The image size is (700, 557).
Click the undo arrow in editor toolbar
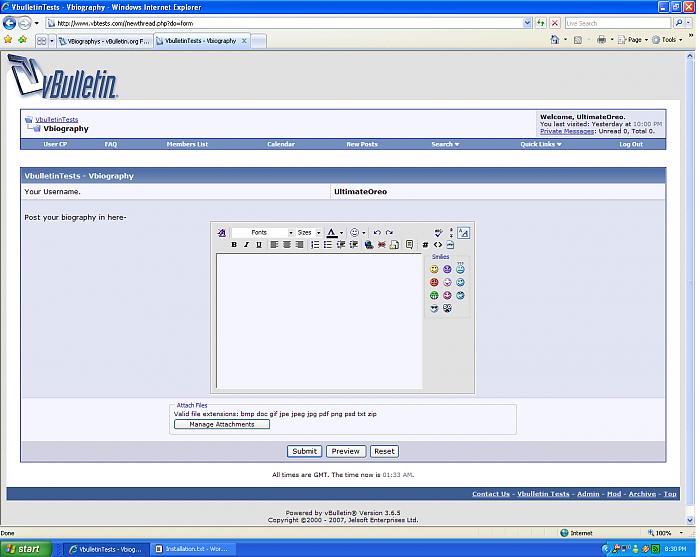tap(377, 232)
